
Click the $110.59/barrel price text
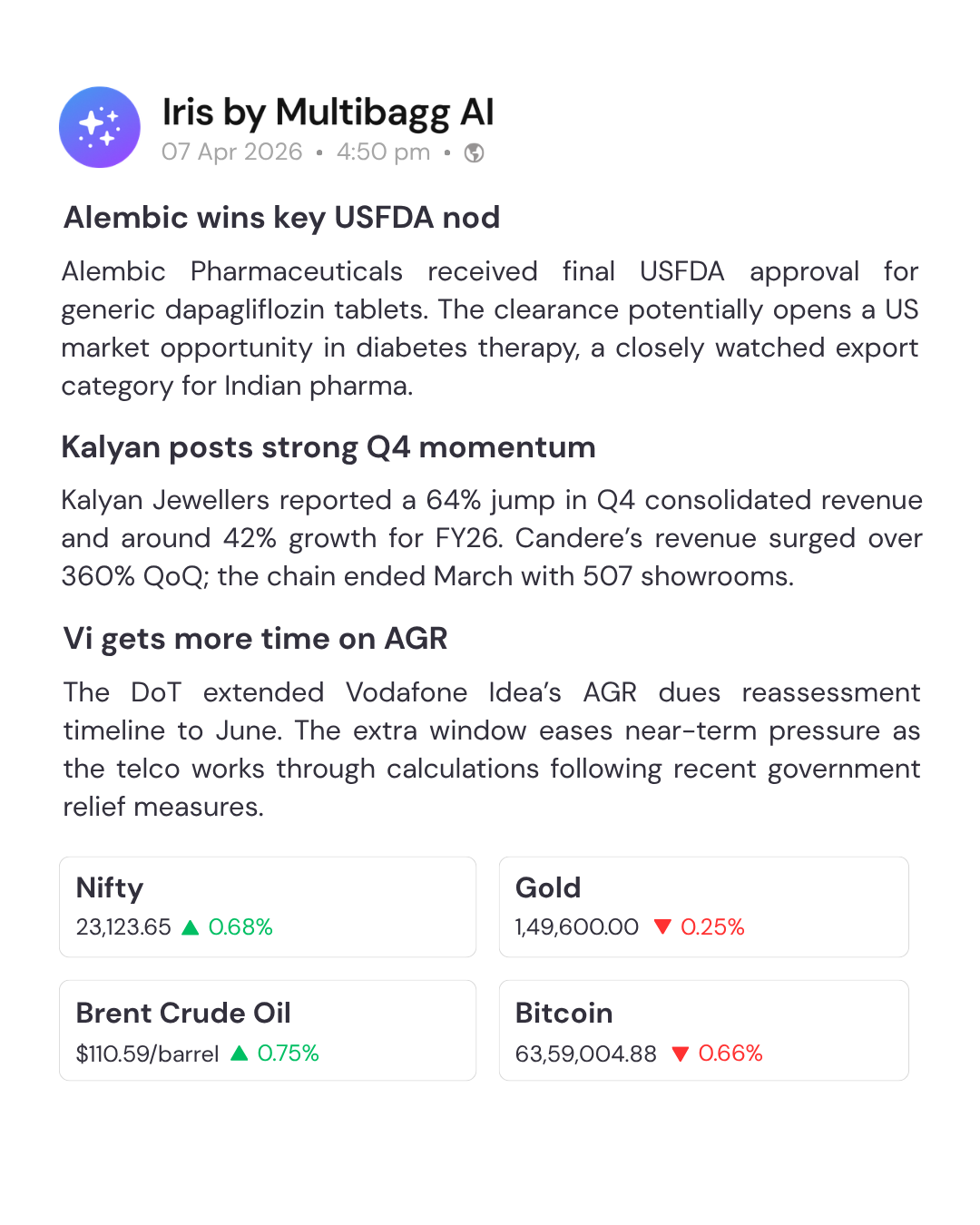148,1053
